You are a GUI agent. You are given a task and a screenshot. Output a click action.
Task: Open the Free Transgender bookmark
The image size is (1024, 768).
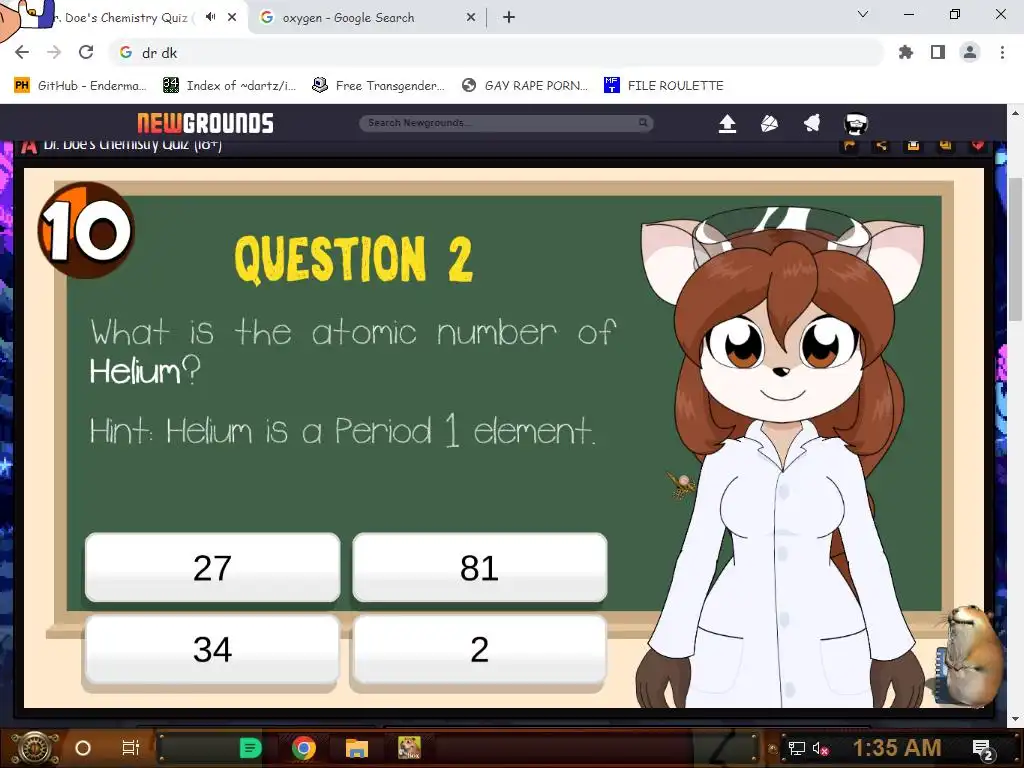pos(379,86)
